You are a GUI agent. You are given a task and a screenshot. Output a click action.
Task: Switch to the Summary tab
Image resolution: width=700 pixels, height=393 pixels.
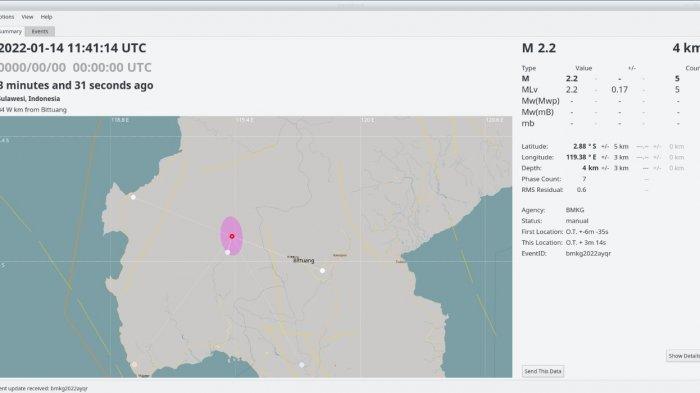10,31
